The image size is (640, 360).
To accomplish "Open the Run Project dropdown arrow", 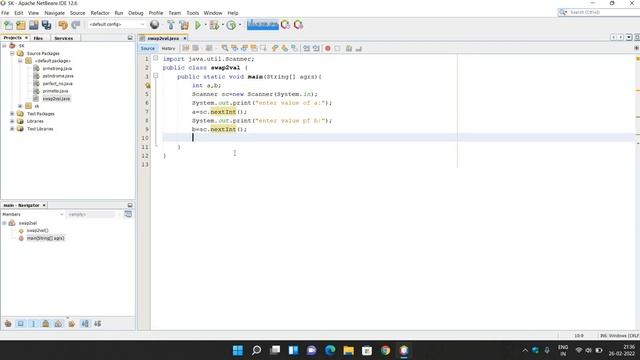I will pos(205,25).
